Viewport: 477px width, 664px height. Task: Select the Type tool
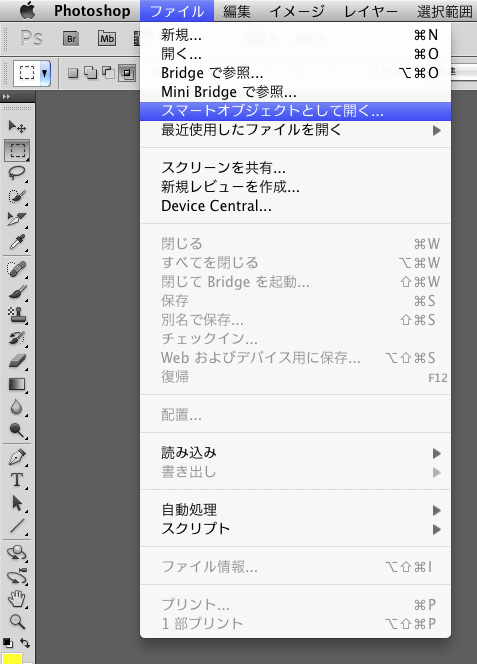pos(17,480)
